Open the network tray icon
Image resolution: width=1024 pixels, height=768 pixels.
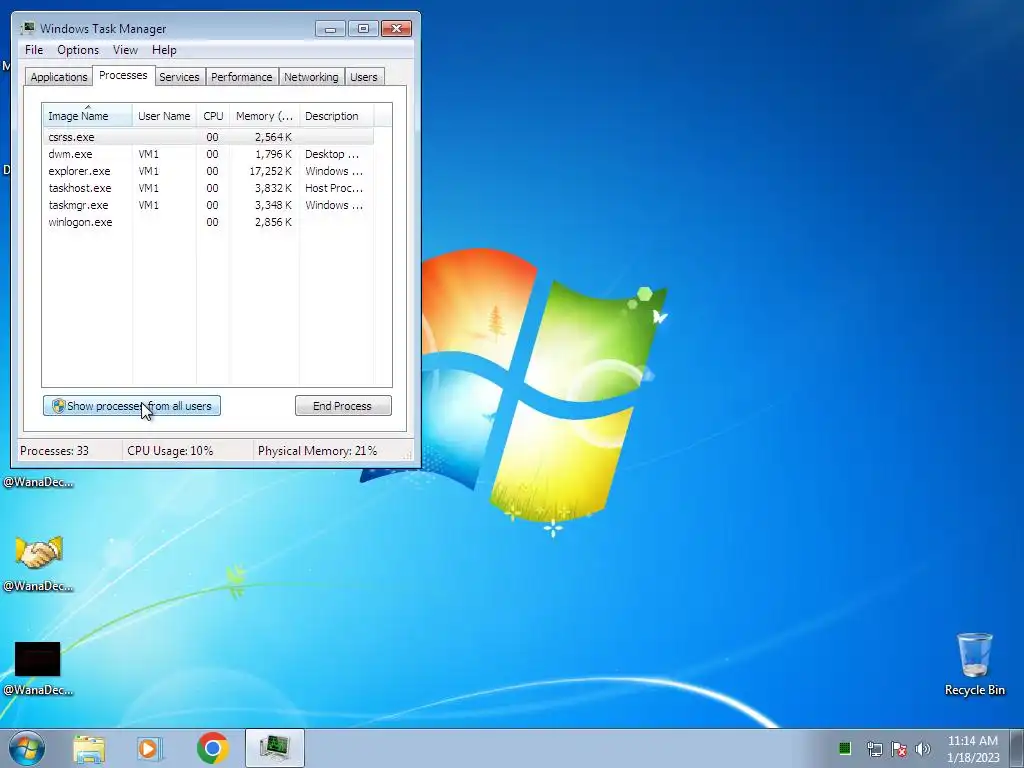pos(874,748)
